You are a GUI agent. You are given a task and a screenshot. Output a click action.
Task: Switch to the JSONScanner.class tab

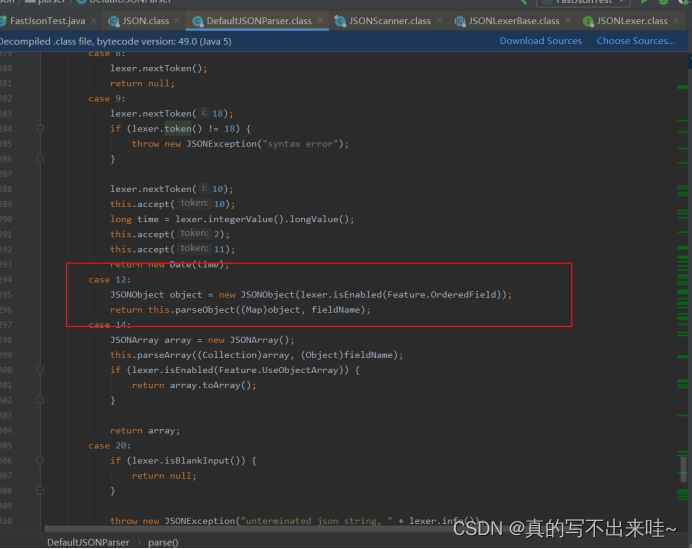coord(389,21)
